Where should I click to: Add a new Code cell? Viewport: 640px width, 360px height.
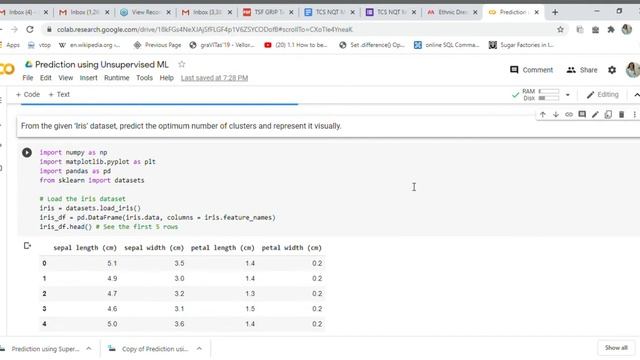point(28,94)
